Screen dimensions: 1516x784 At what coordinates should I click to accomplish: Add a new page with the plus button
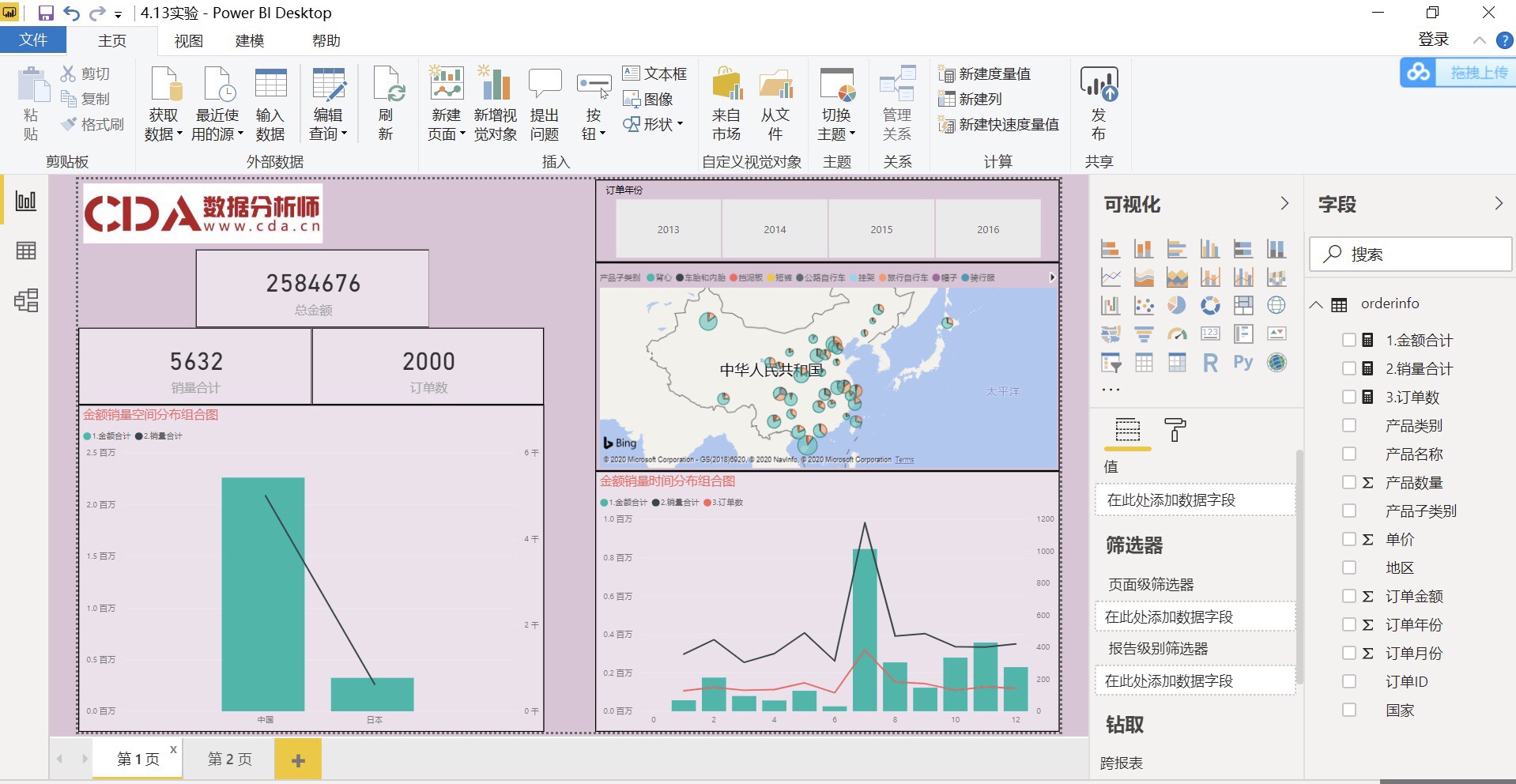coord(298,759)
